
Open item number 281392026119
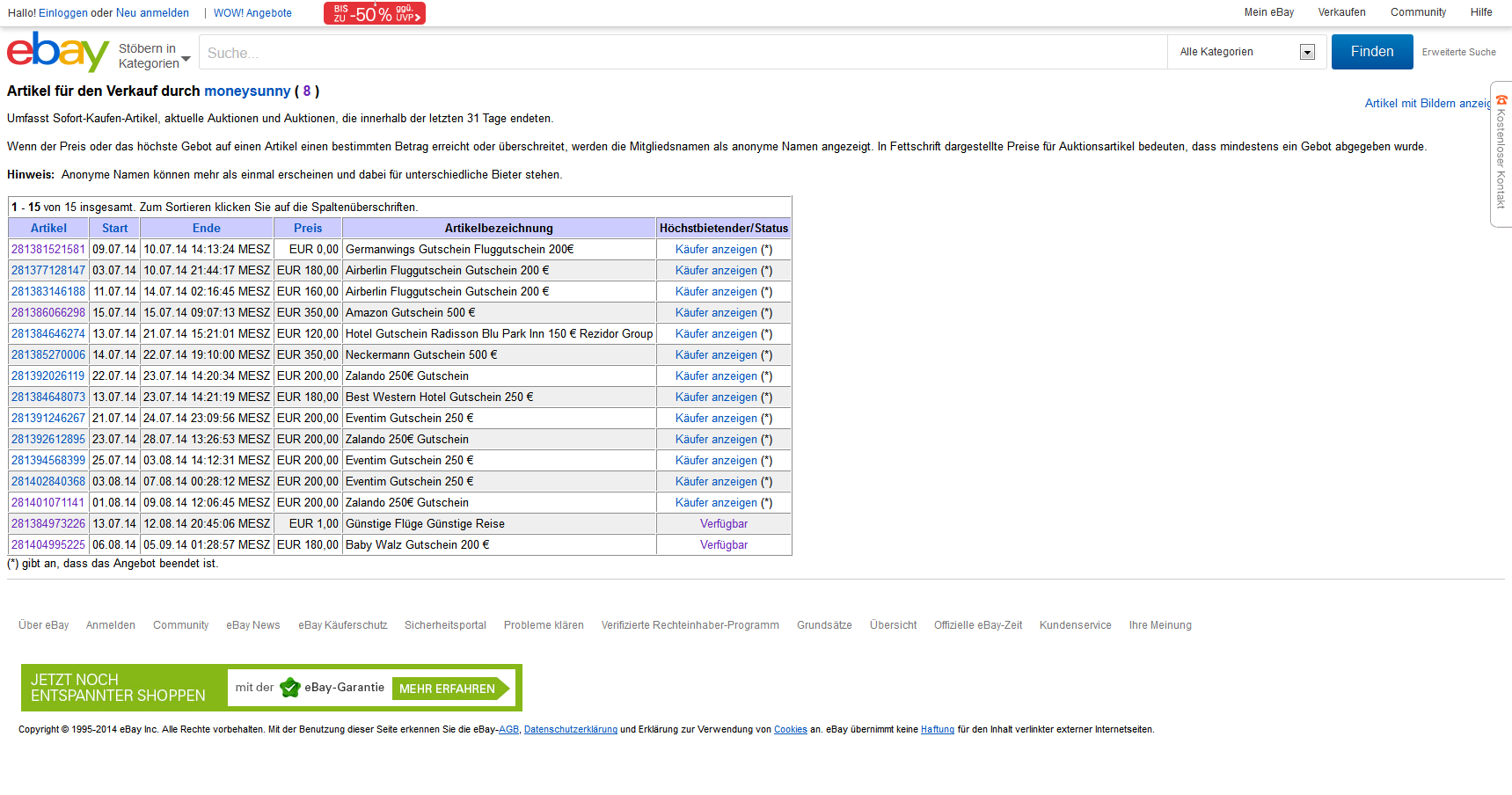tap(48, 376)
